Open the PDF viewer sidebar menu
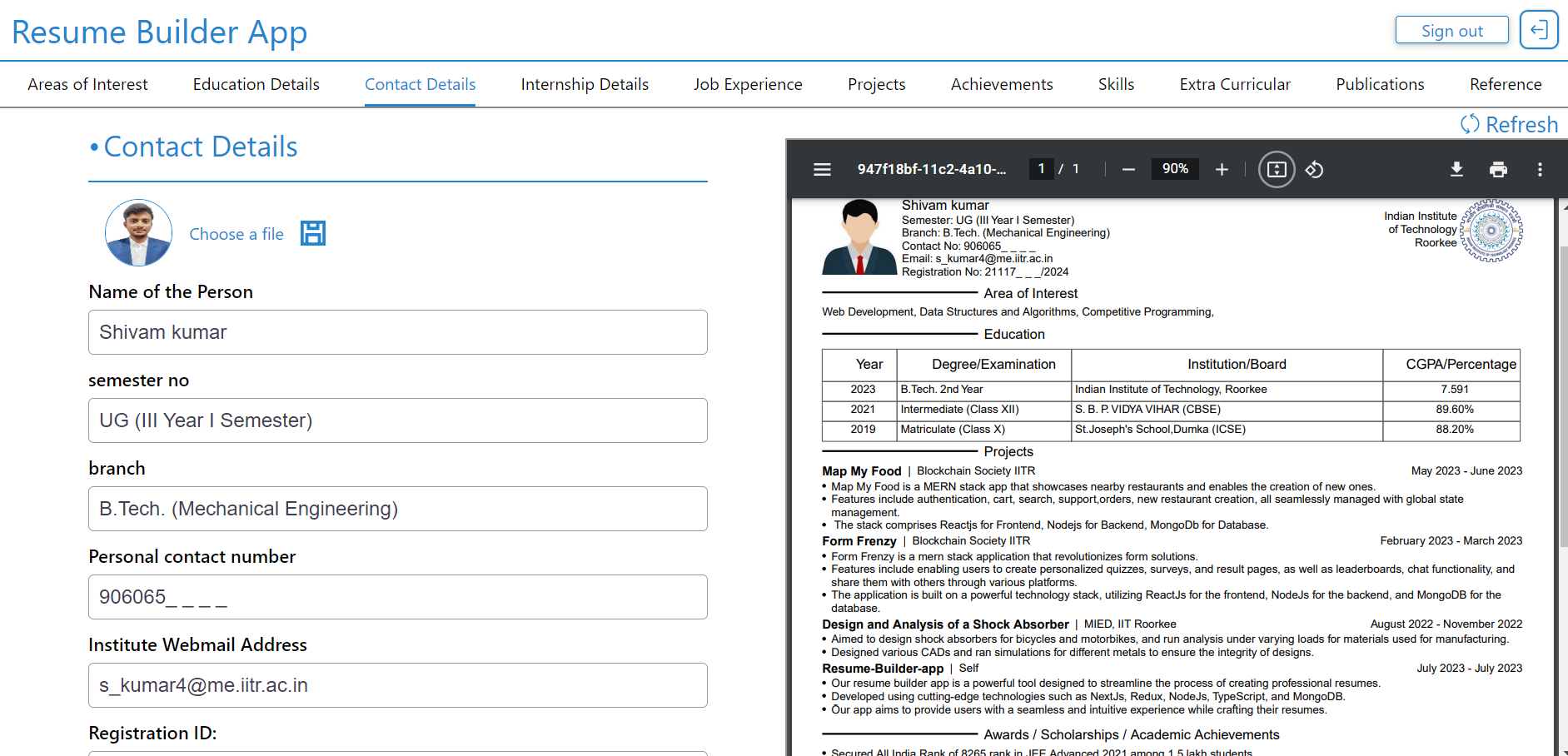Viewport: 1568px width, 756px height. (822, 169)
